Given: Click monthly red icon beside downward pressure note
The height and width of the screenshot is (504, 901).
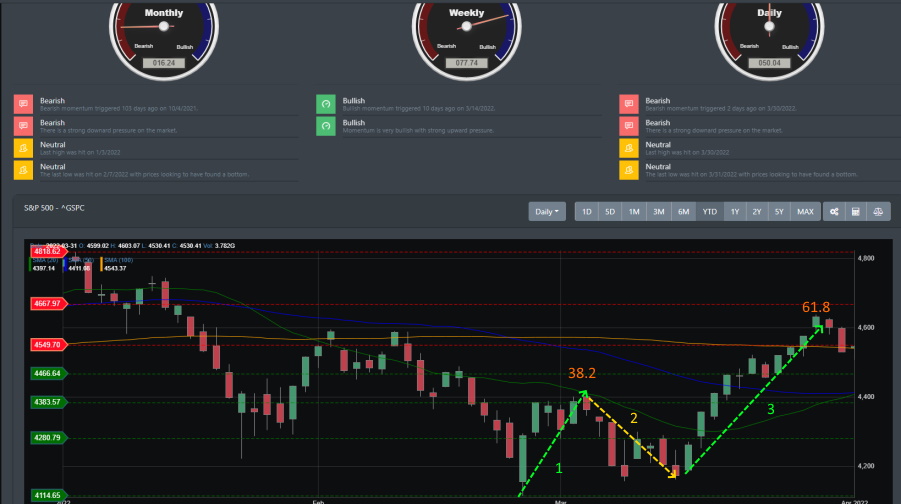Looking at the screenshot, I should [x=23, y=126].
